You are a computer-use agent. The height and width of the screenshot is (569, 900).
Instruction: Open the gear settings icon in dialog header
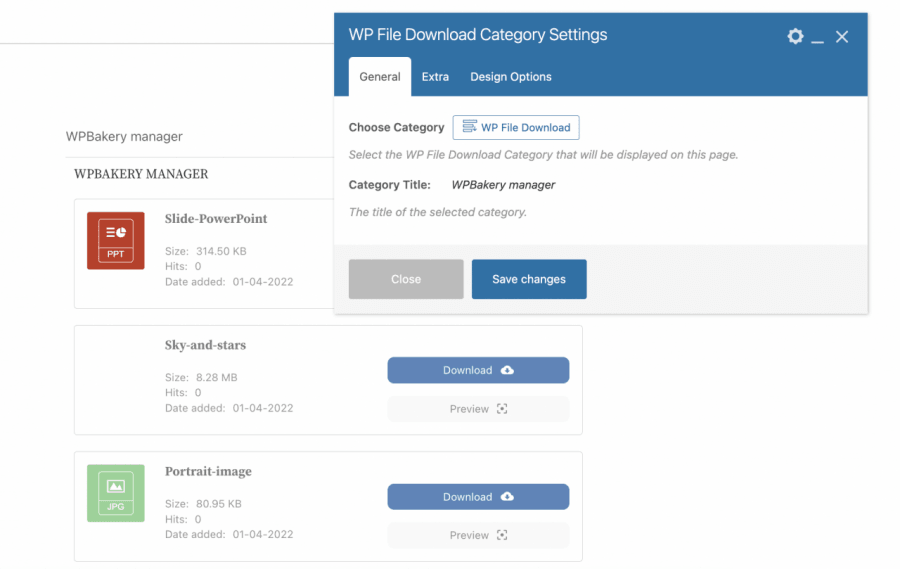795,36
